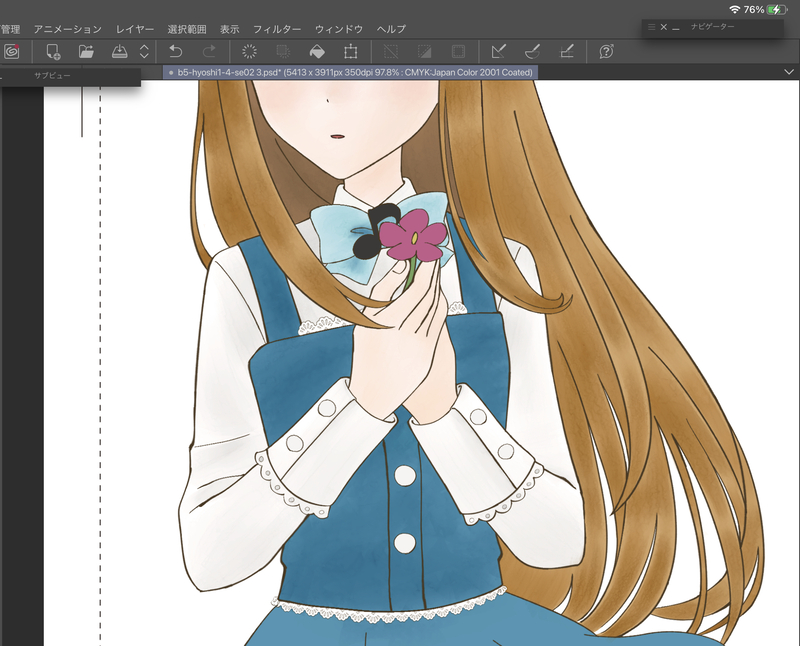
Task: Undo the last action
Action: pos(176,51)
